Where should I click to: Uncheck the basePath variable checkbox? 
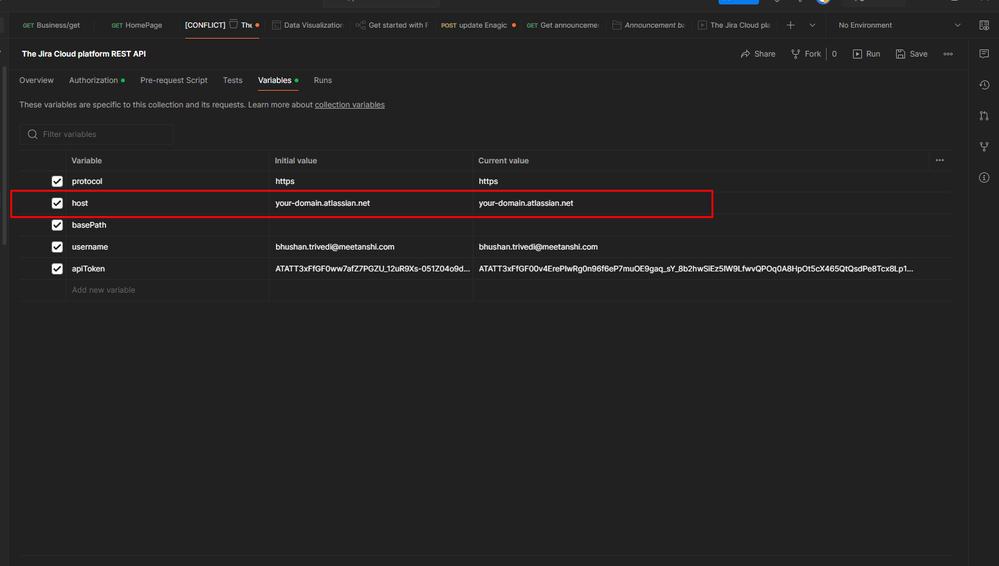click(x=57, y=225)
